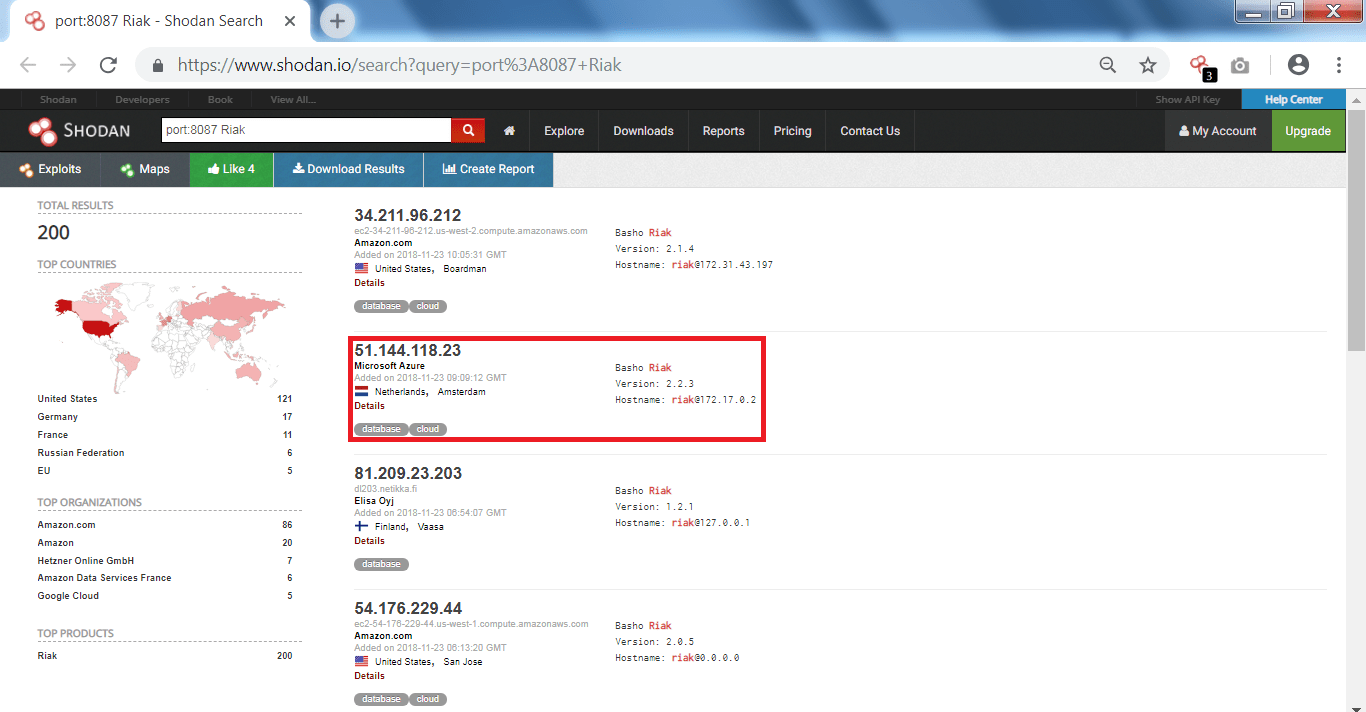Click the United States flag for 34.211.96.212
The width and height of the screenshot is (1366, 712).
pyautogui.click(x=361, y=269)
